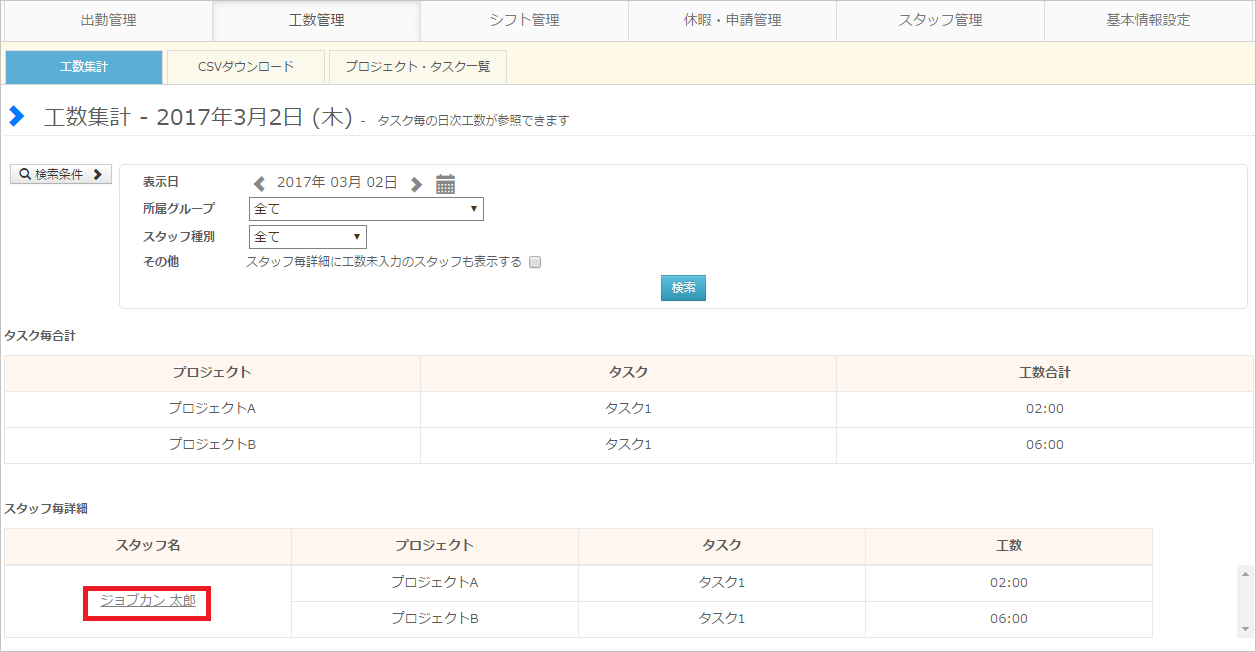Select the CSVダウンロード sub-tab

click(x=246, y=67)
